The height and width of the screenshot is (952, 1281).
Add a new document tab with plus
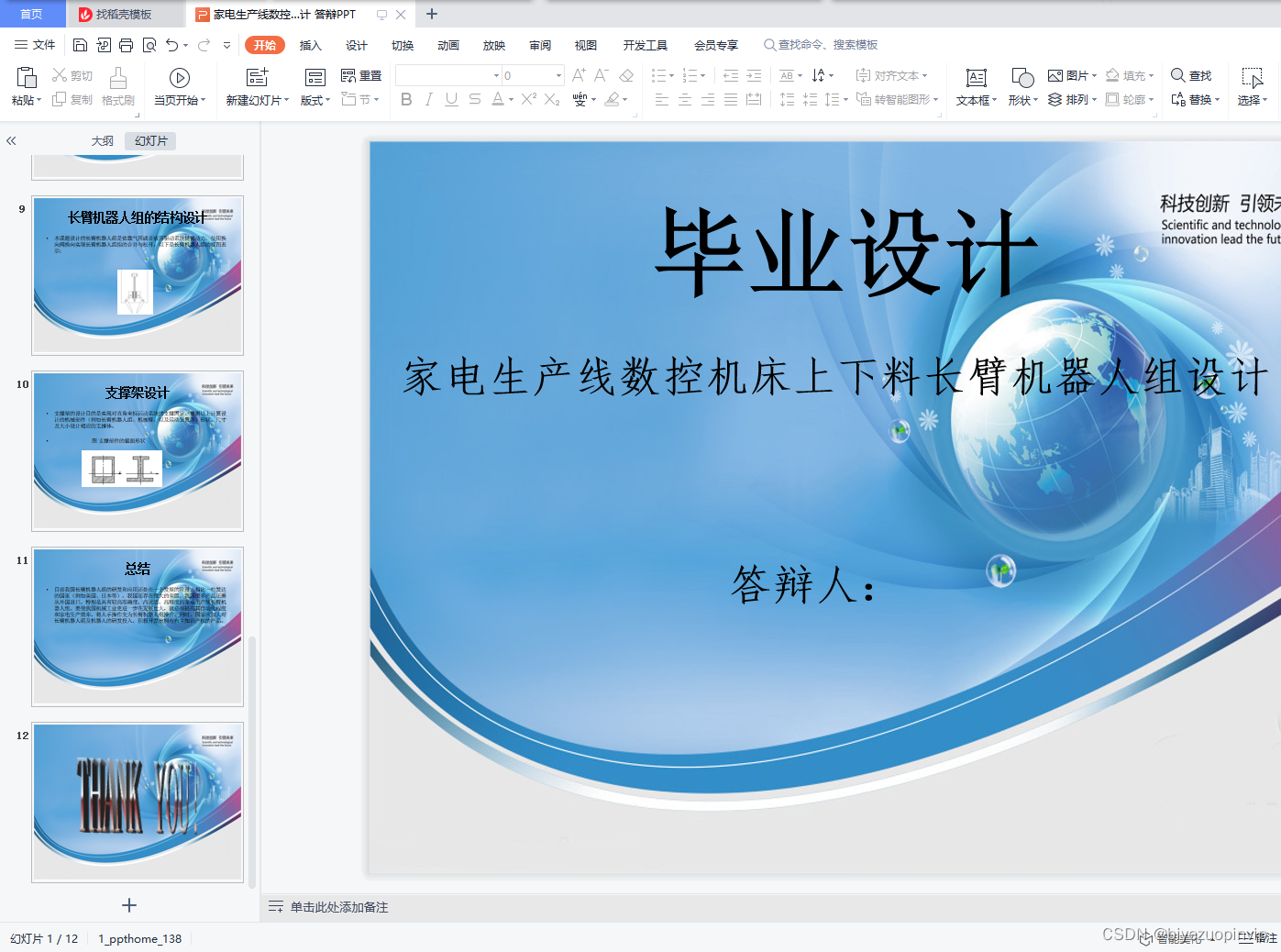(x=432, y=14)
